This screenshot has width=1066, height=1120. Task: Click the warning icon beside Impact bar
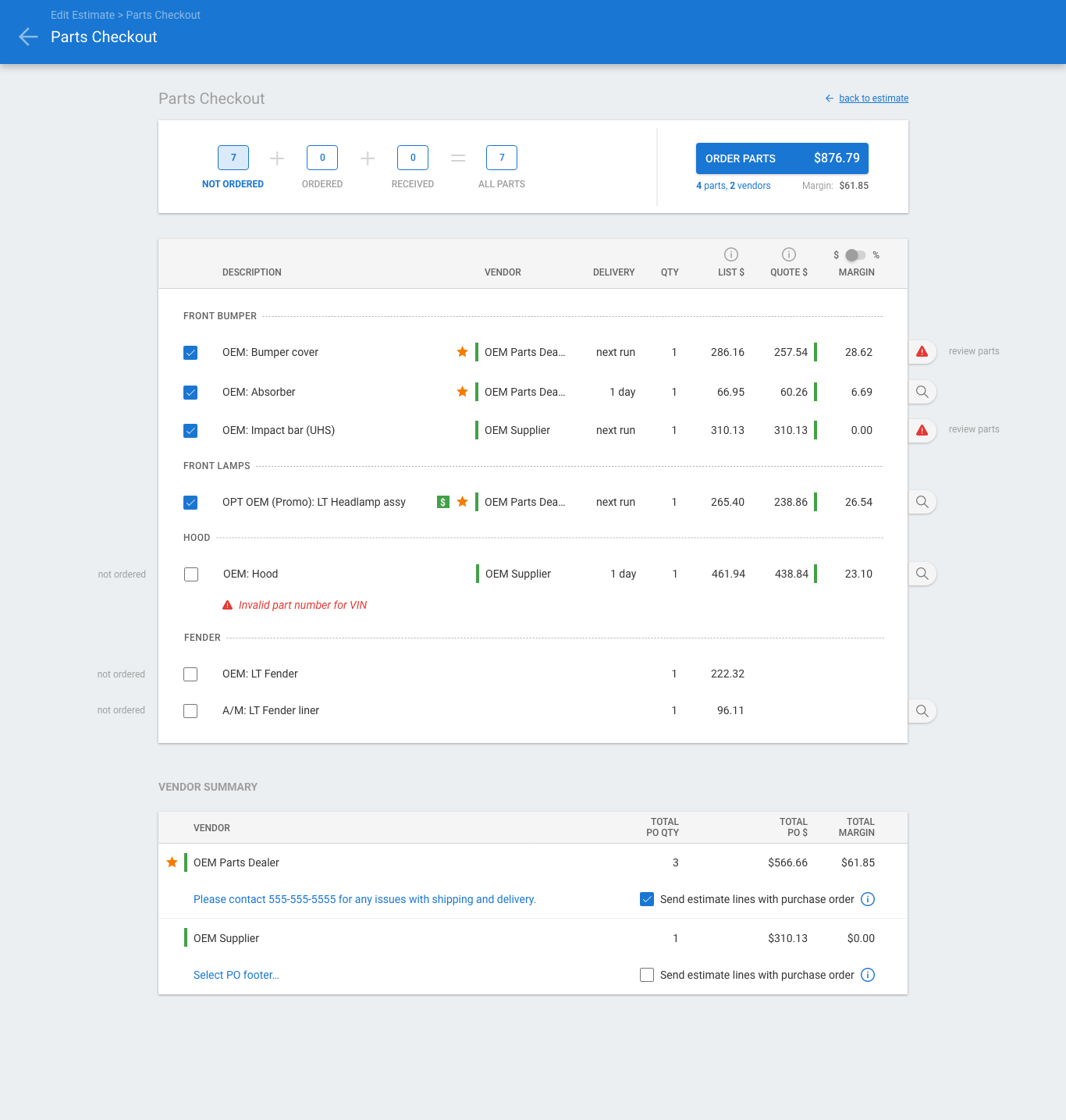tap(922, 430)
